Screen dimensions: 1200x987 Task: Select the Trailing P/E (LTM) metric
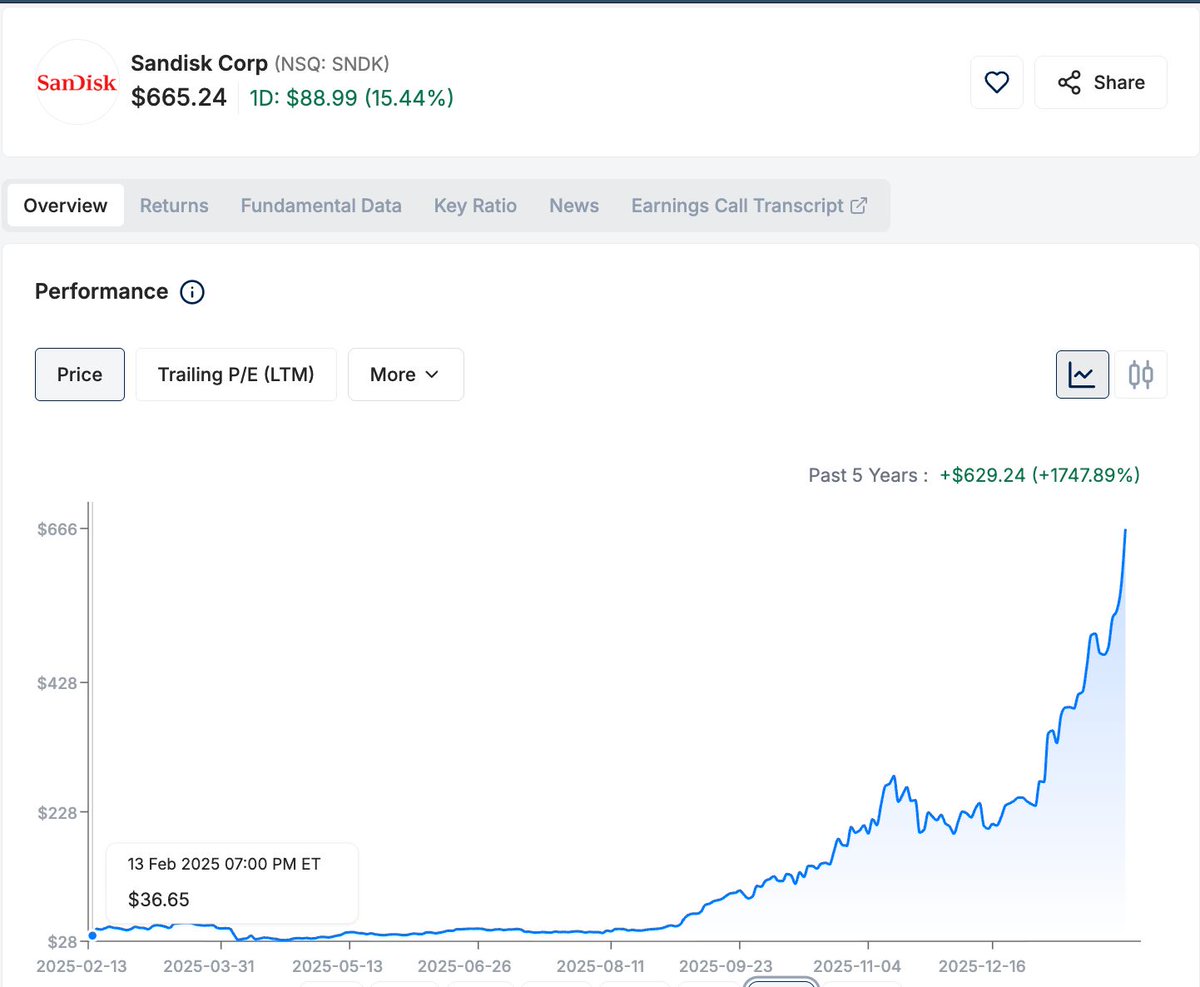click(x=236, y=374)
